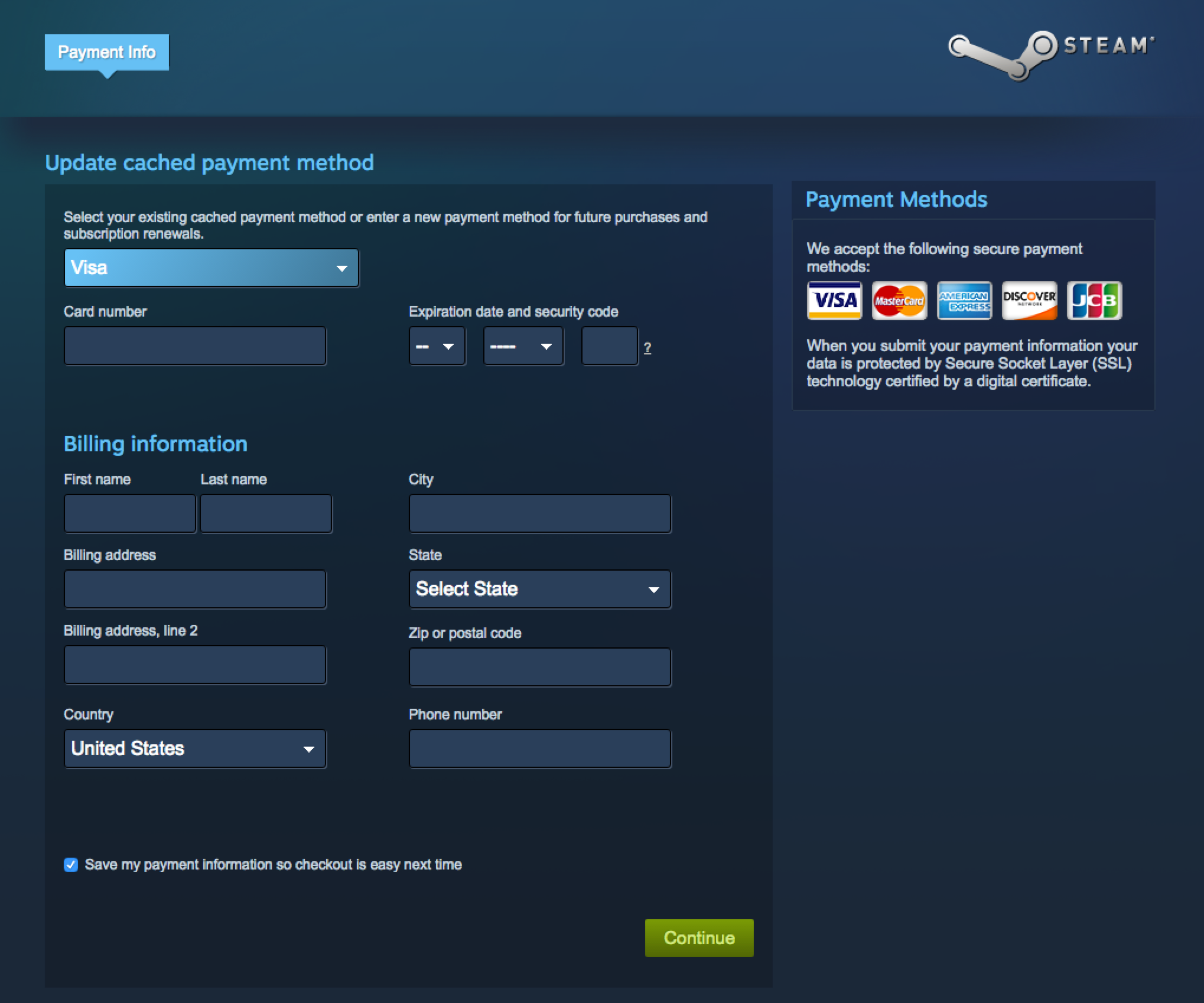Click the Phone number input field
Image resolution: width=1204 pixels, height=1003 pixels.
pos(540,748)
